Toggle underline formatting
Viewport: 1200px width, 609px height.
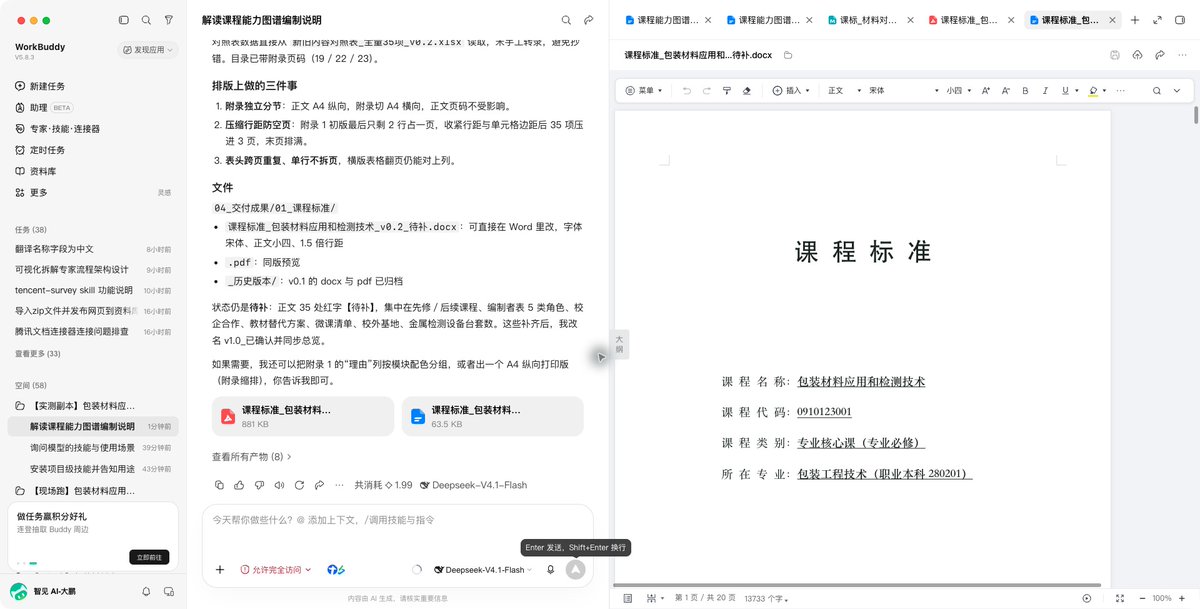click(1063, 90)
